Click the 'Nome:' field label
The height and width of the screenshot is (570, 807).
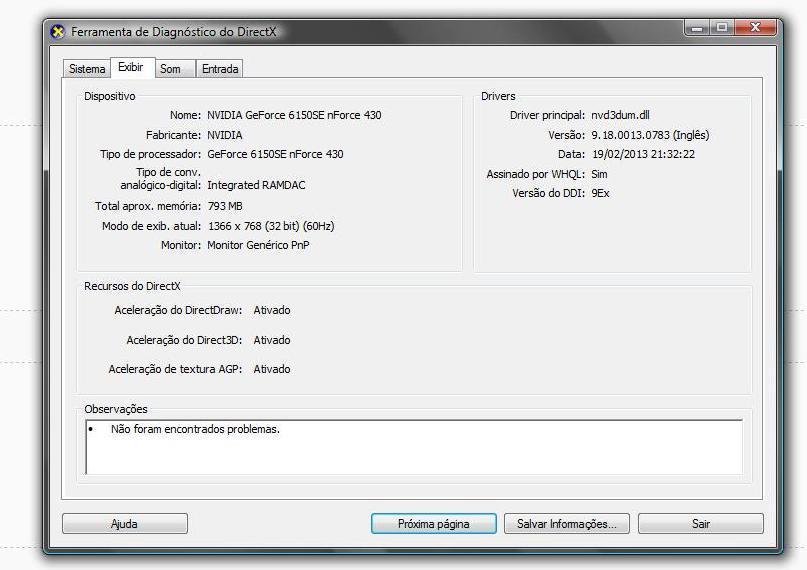(185, 115)
